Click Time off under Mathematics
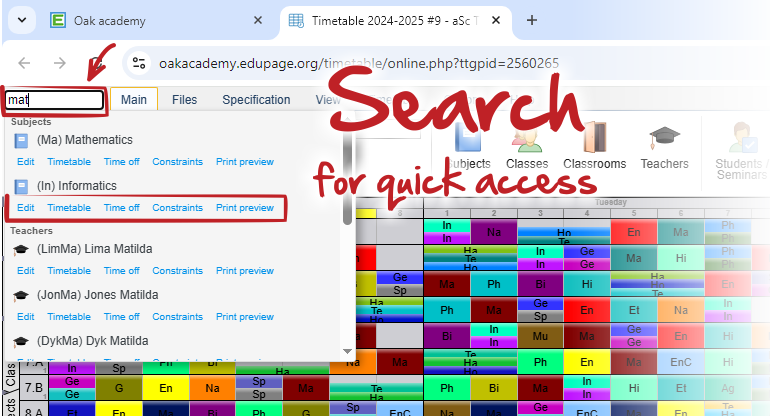The height and width of the screenshot is (416, 770). [x=121, y=162]
